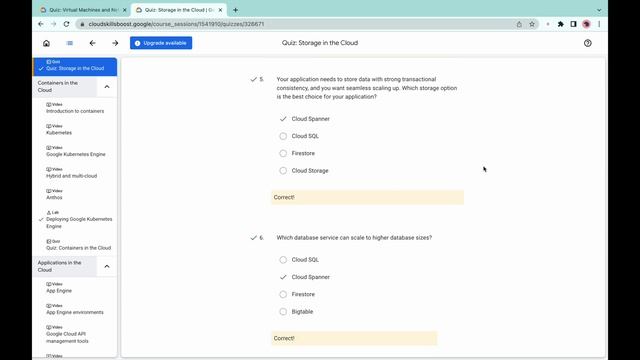Viewport: 640px width, 360px height.
Task: Open Quiz: Storage in the Cloud sidebar item
Action: pos(75,67)
